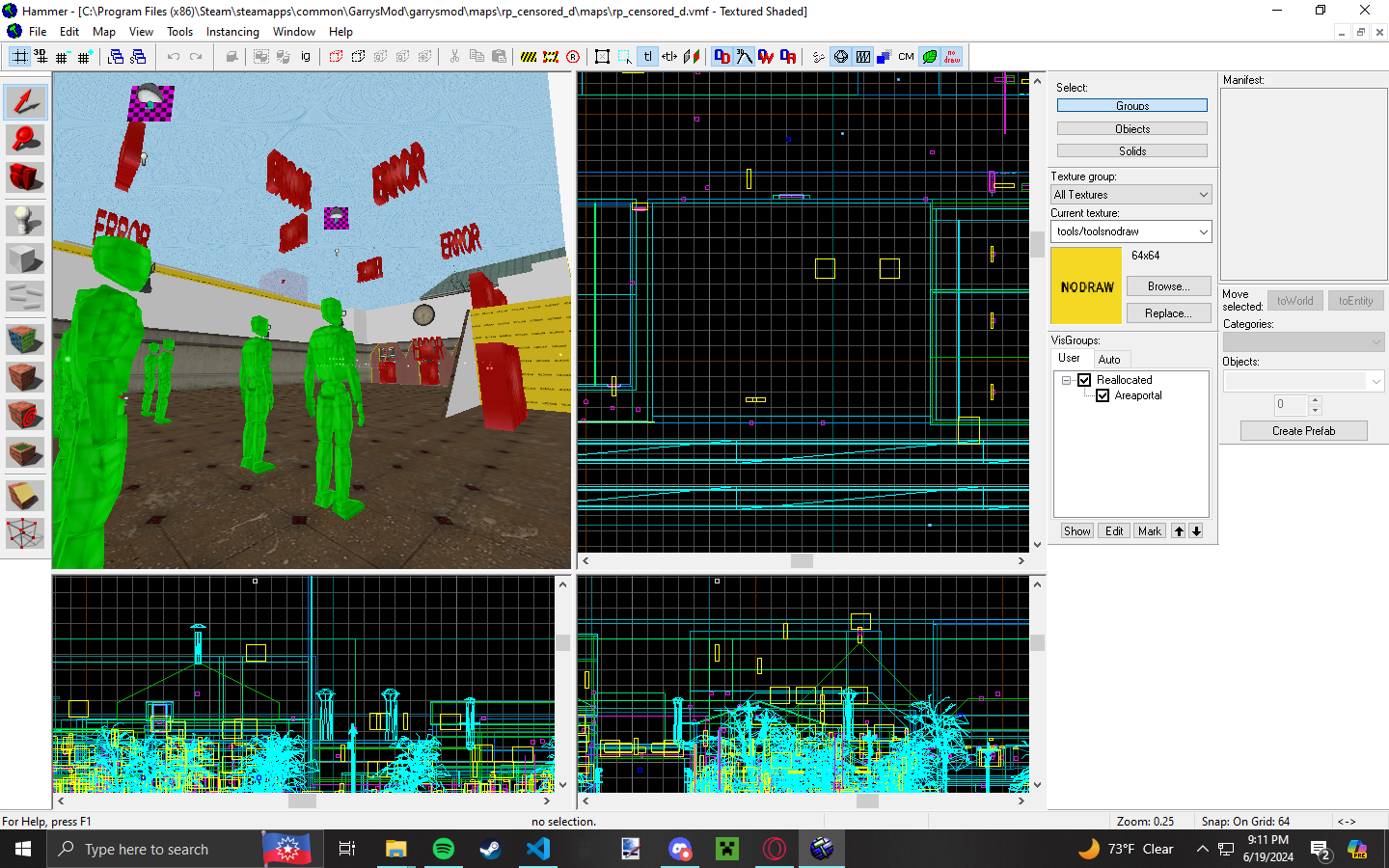Click the Cut scissors icon
This screenshot has width=1389, height=868.
[454, 57]
